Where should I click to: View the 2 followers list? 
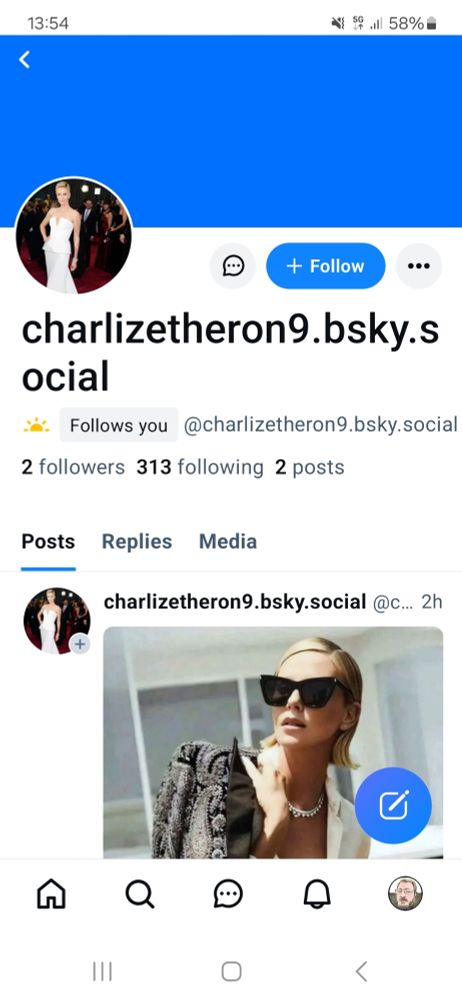(73, 467)
